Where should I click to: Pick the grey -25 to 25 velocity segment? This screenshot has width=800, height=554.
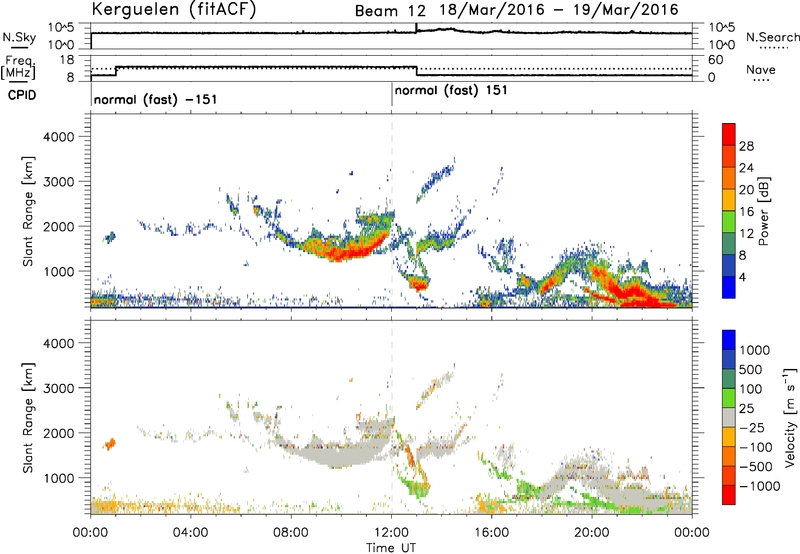tap(729, 417)
